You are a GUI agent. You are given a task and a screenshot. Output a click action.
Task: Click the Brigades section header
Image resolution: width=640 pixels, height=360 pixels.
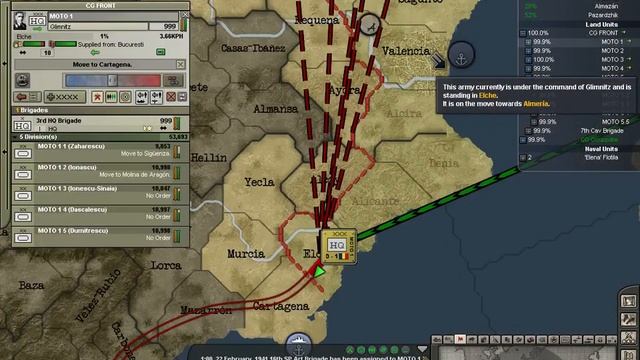point(100,110)
